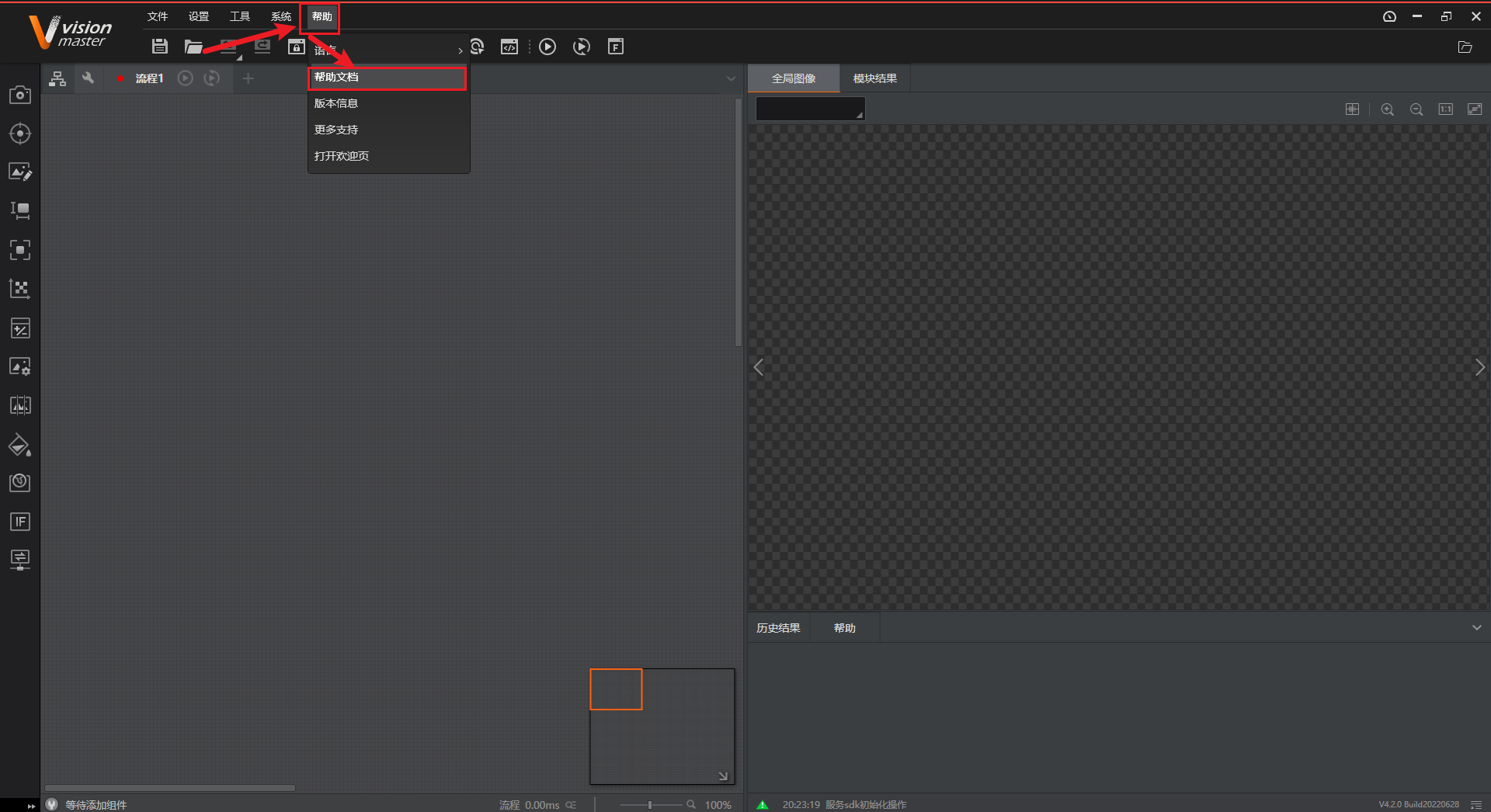Viewport: 1491px width, 812px height.
Task: Switch to the 历史结果 tab
Action: point(778,628)
